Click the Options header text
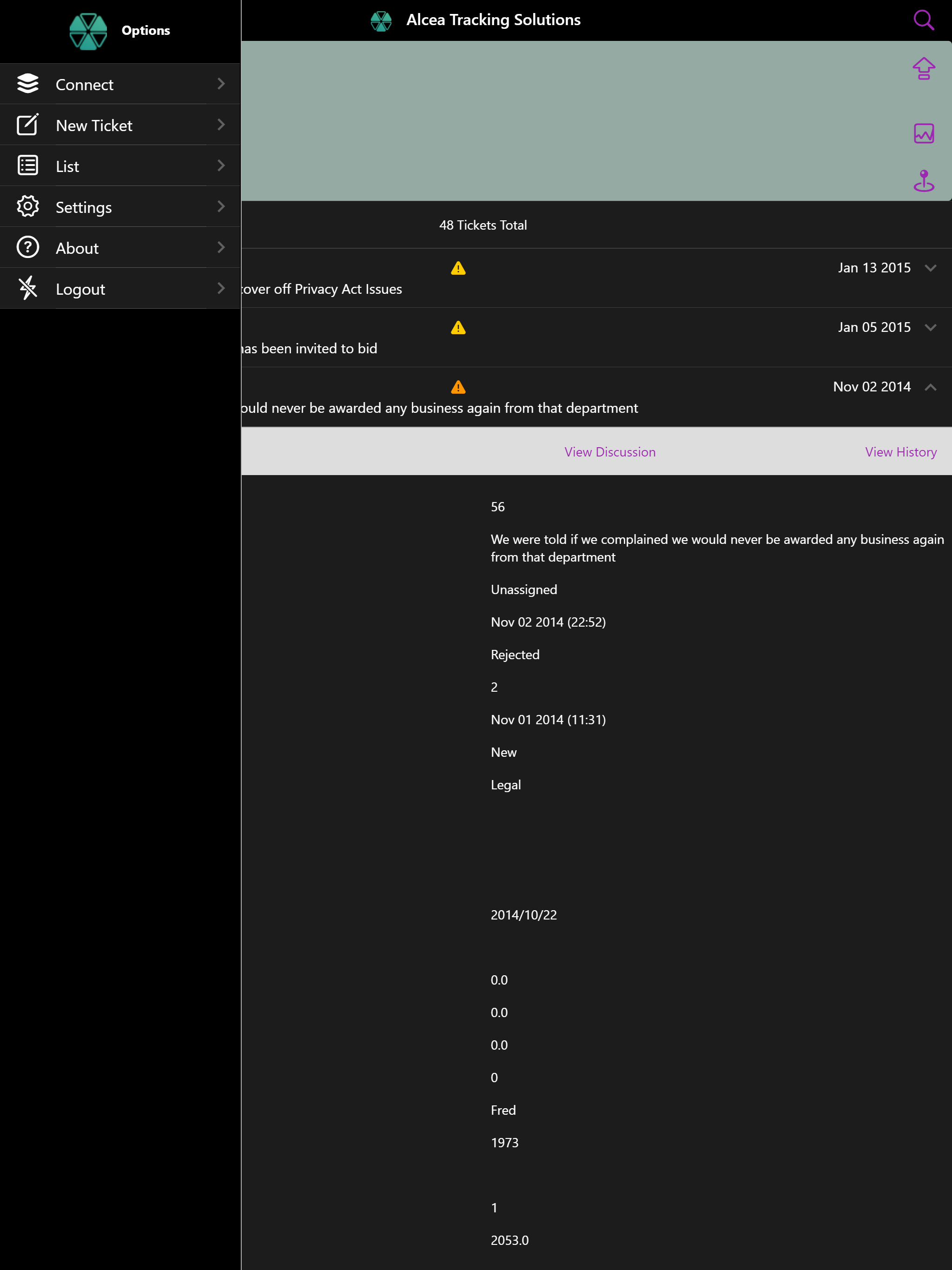 point(146,30)
